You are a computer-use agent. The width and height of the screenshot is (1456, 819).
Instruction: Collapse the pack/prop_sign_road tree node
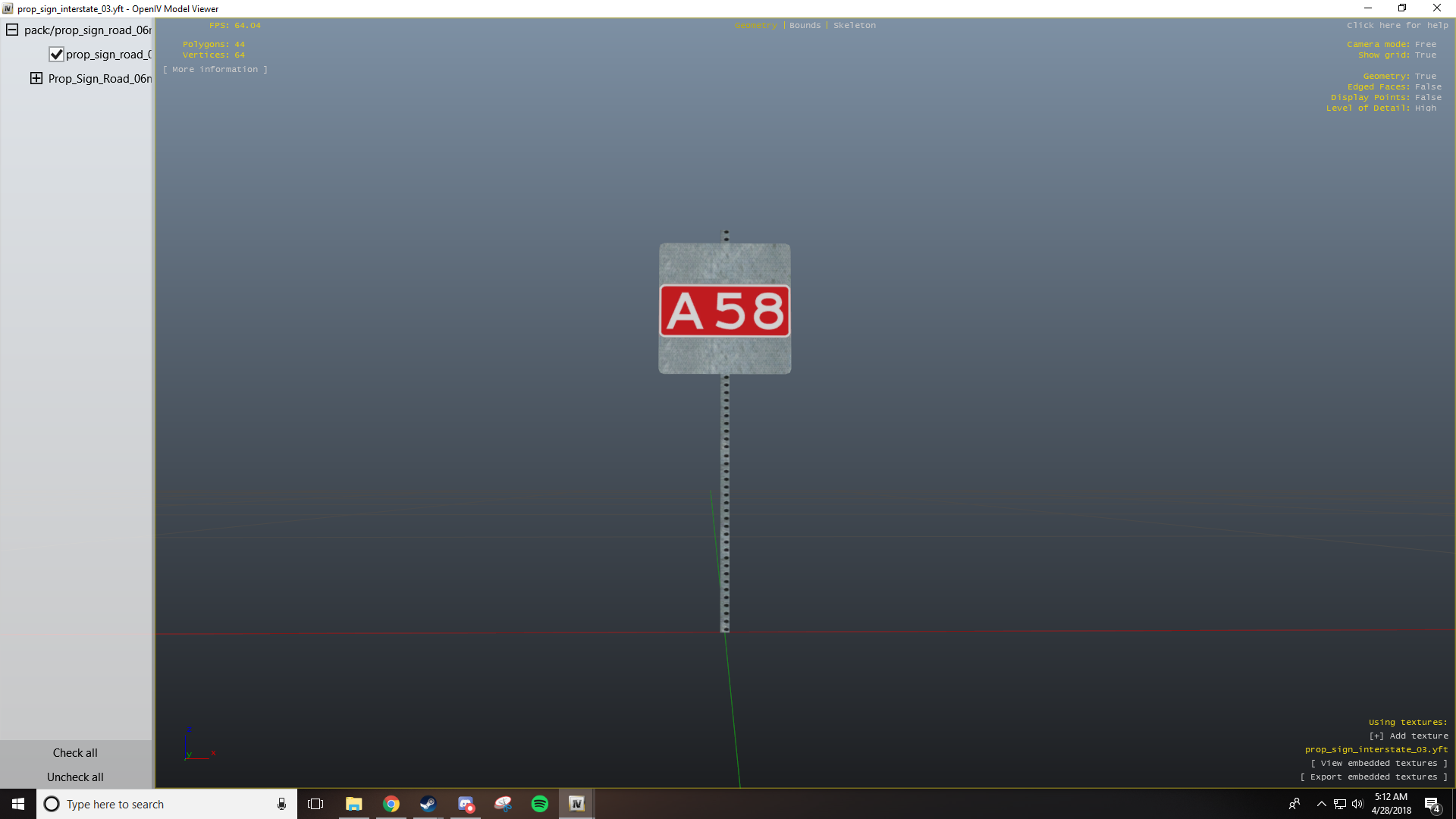point(12,30)
